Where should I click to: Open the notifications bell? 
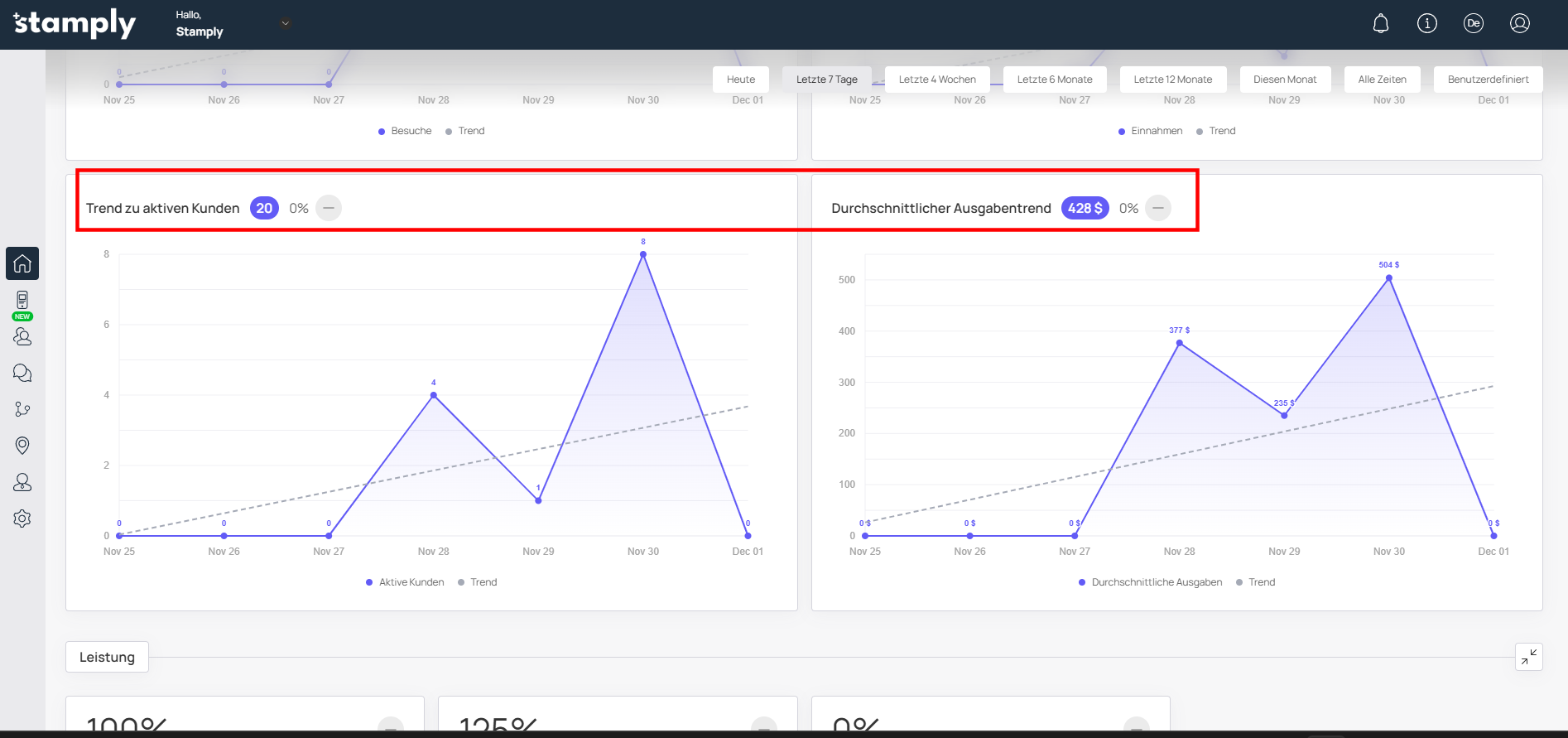pyautogui.click(x=1381, y=23)
